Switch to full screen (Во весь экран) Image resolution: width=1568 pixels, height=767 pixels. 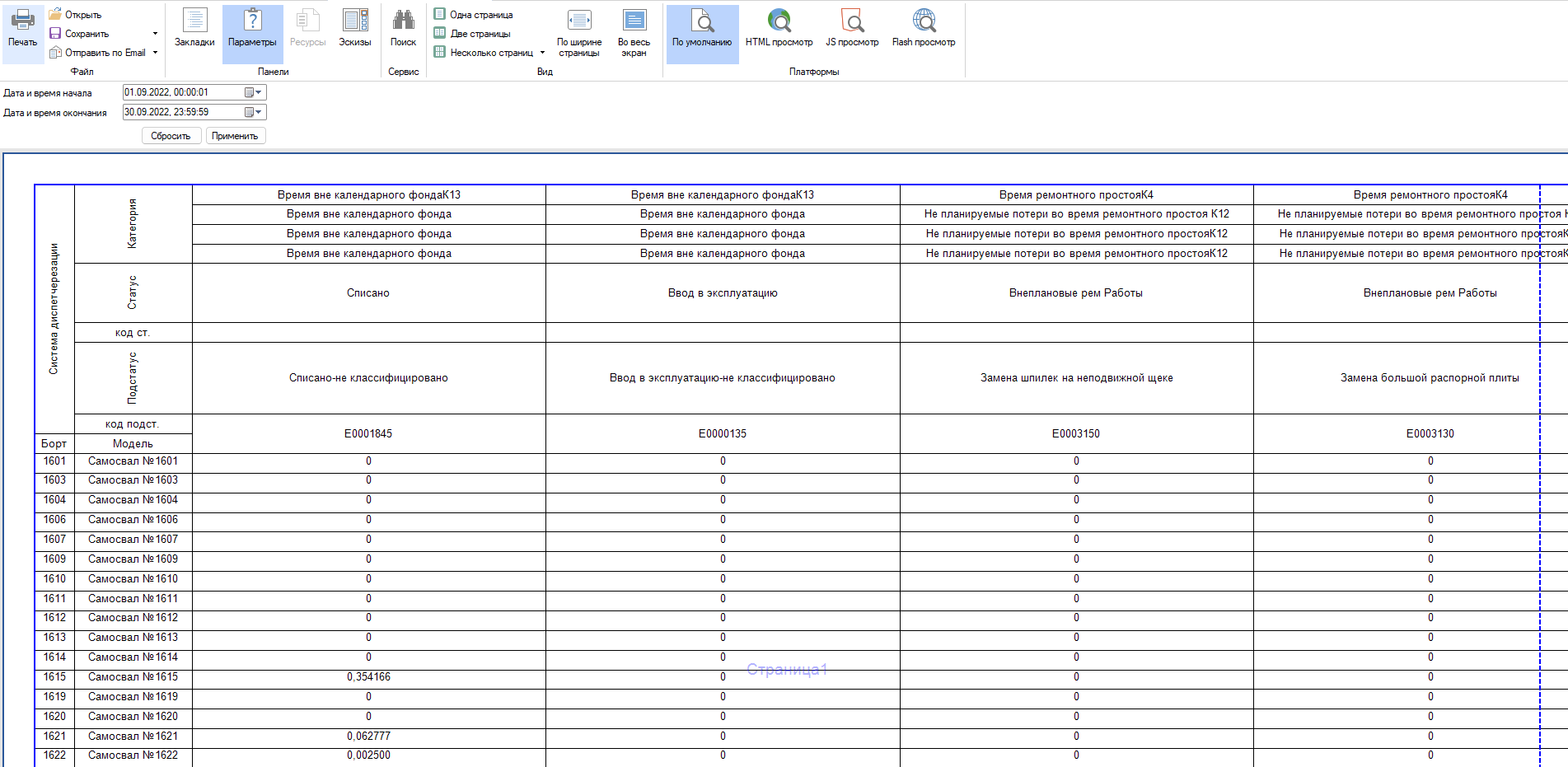[x=634, y=33]
